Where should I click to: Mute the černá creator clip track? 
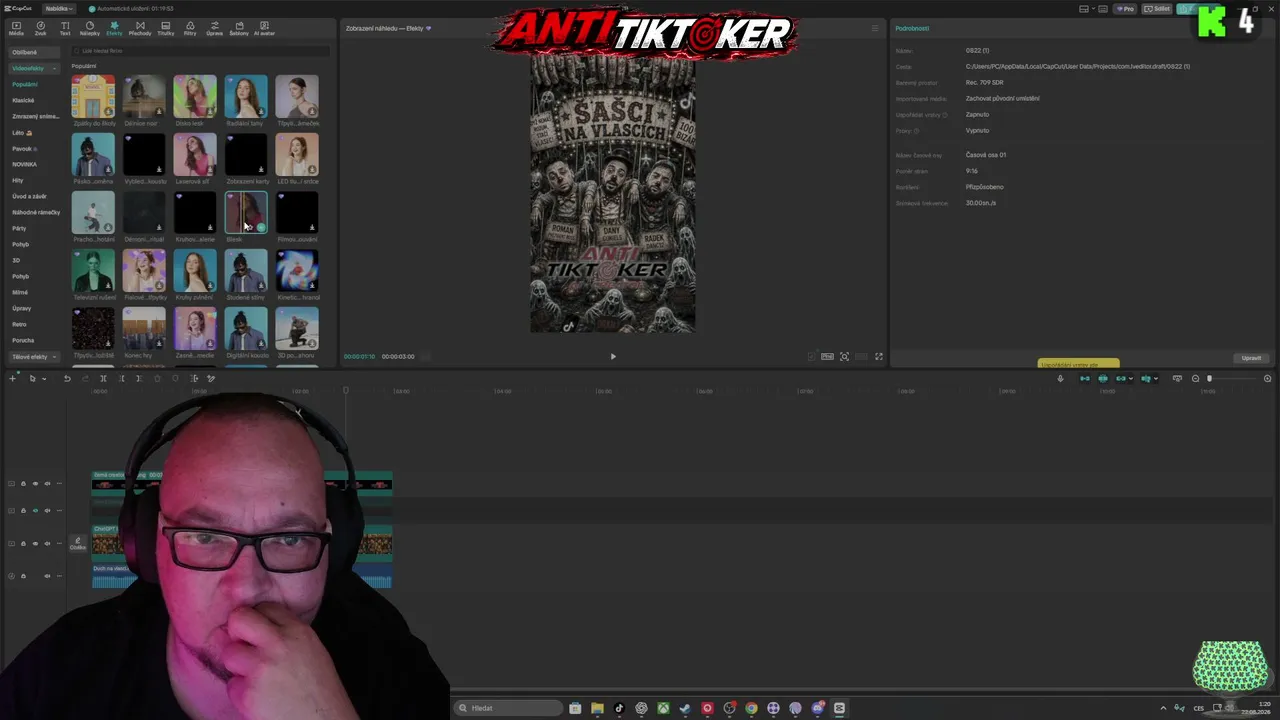tap(47, 484)
